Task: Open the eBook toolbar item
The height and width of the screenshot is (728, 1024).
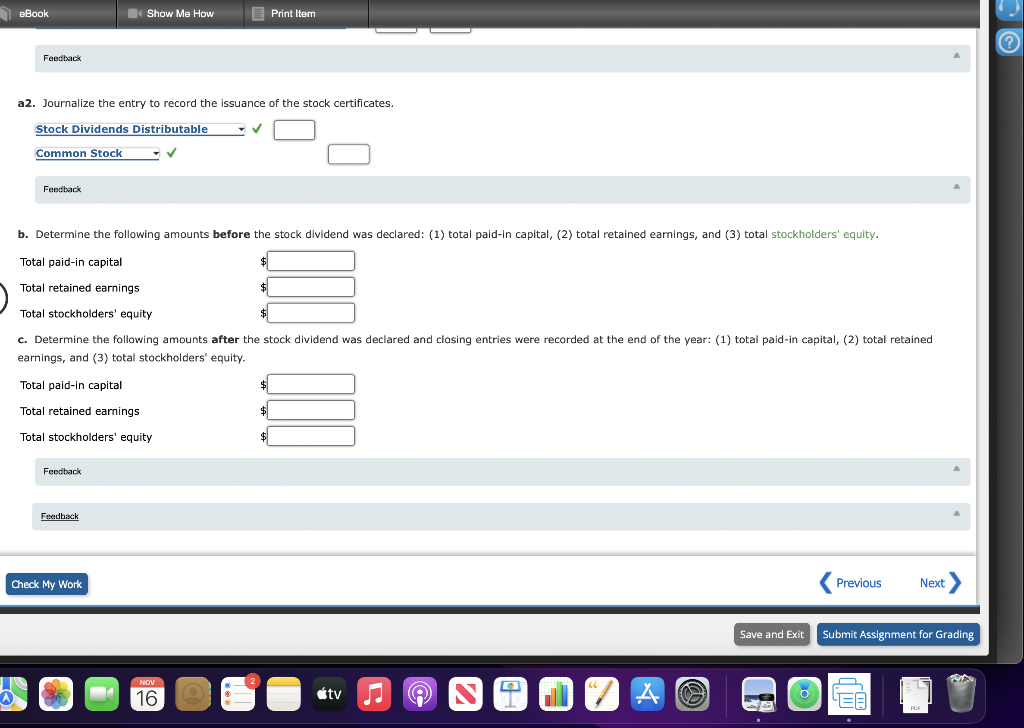Action: [25, 13]
